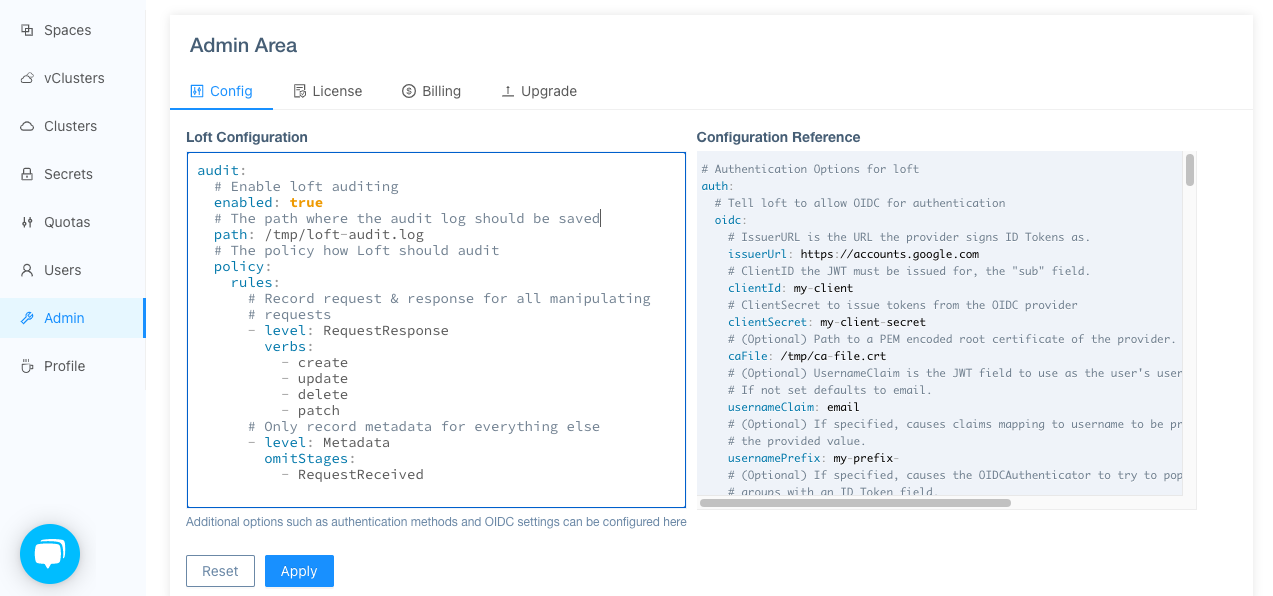The image size is (1273, 596).
Task: Click the 'policy:' line in editor
Action: pyautogui.click(x=243, y=266)
